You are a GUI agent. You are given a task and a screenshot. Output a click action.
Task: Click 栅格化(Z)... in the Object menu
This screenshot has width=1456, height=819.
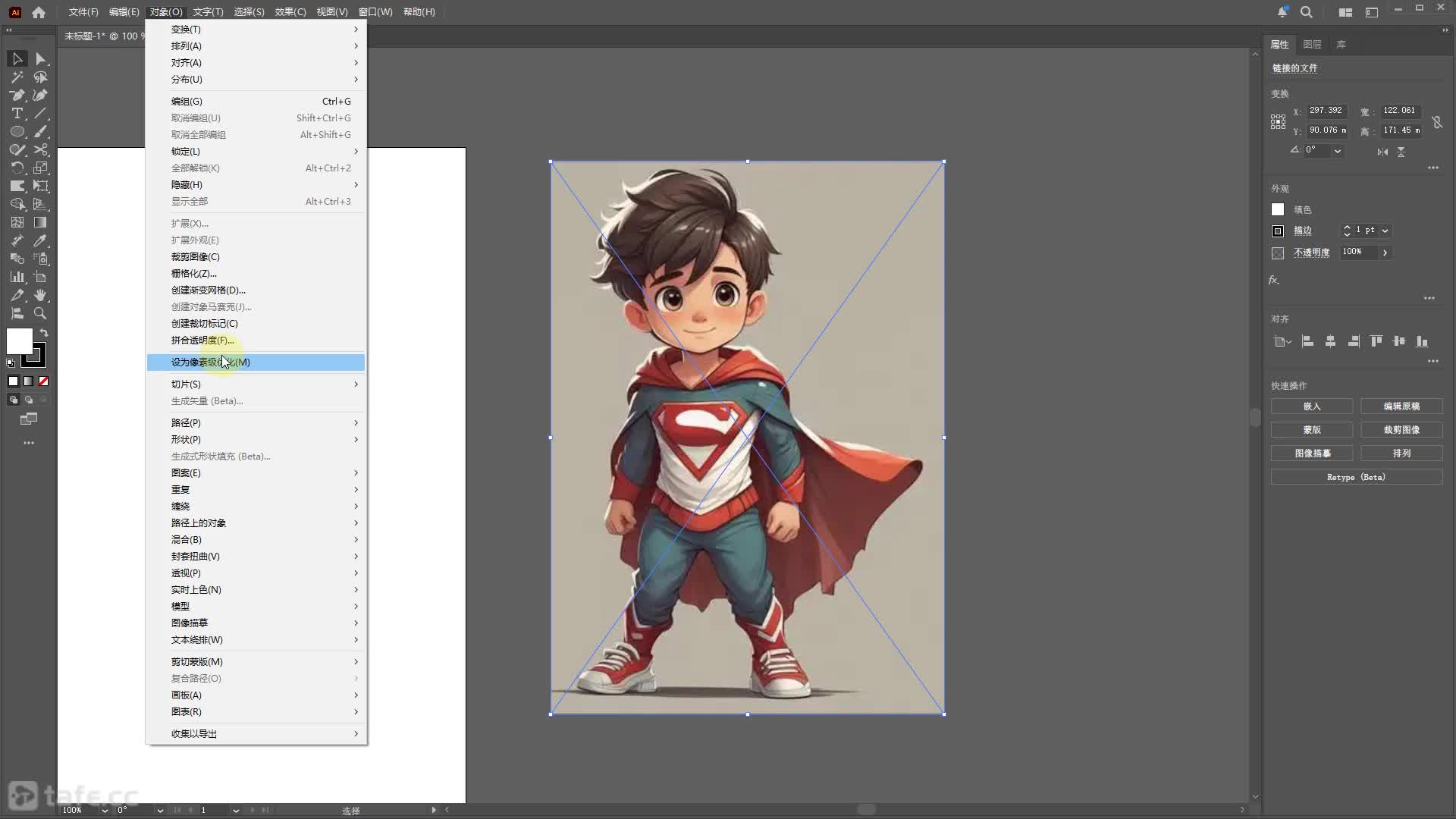(256, 274)
